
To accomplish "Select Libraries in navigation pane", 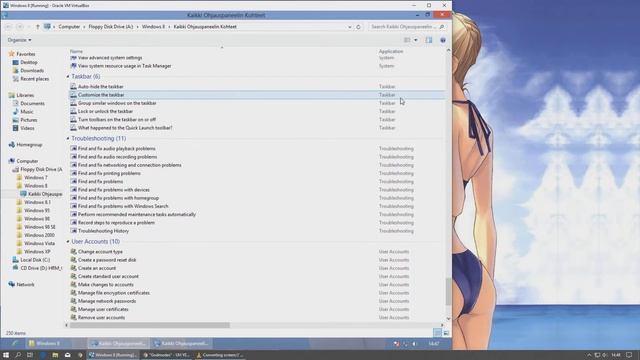I will (25, 95).
